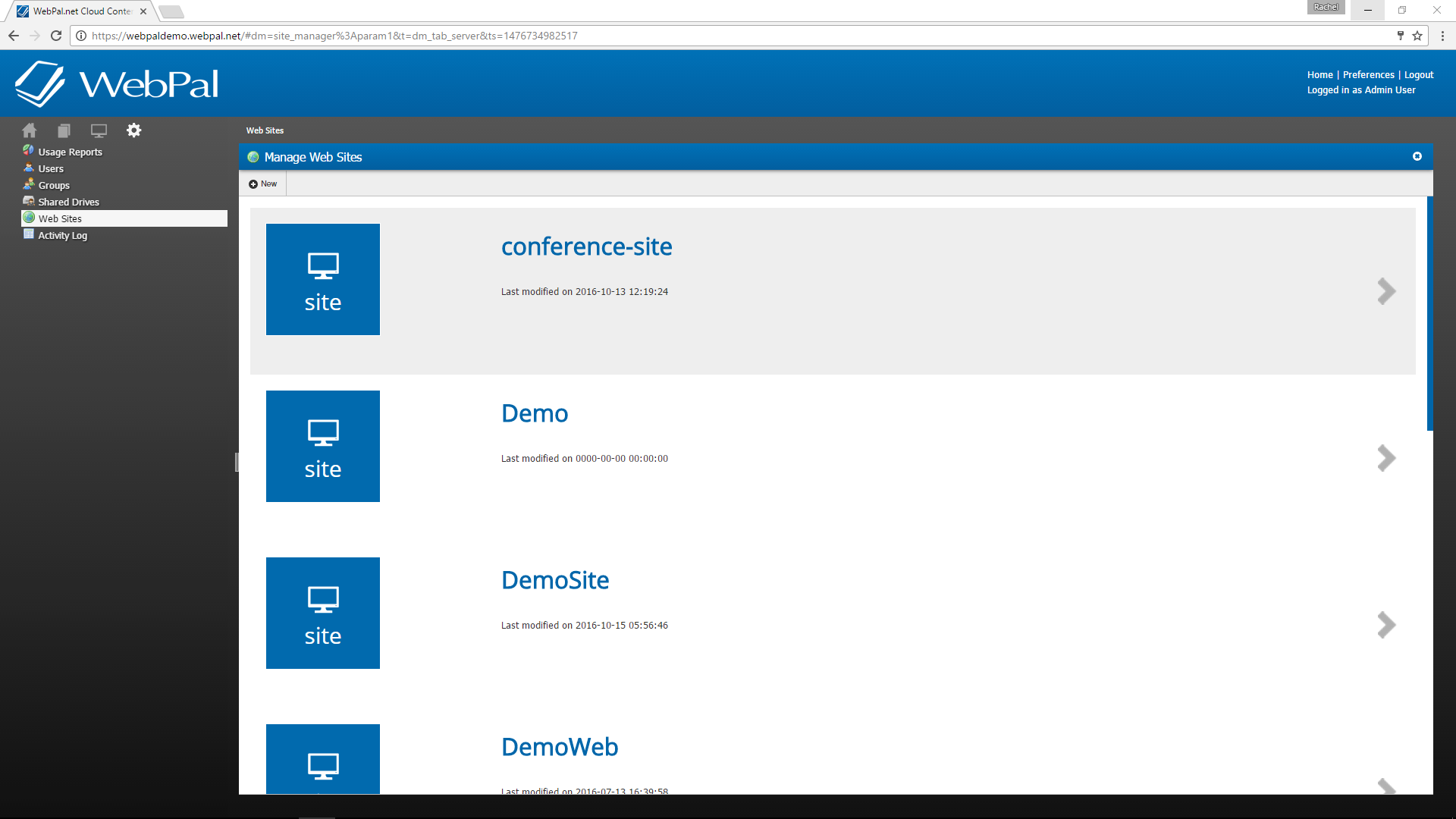Image resolution: width=1456 pixels, height=819 pixels.
Task: Open Usage Reports in sidebar
Action: [x=70, y=152]
